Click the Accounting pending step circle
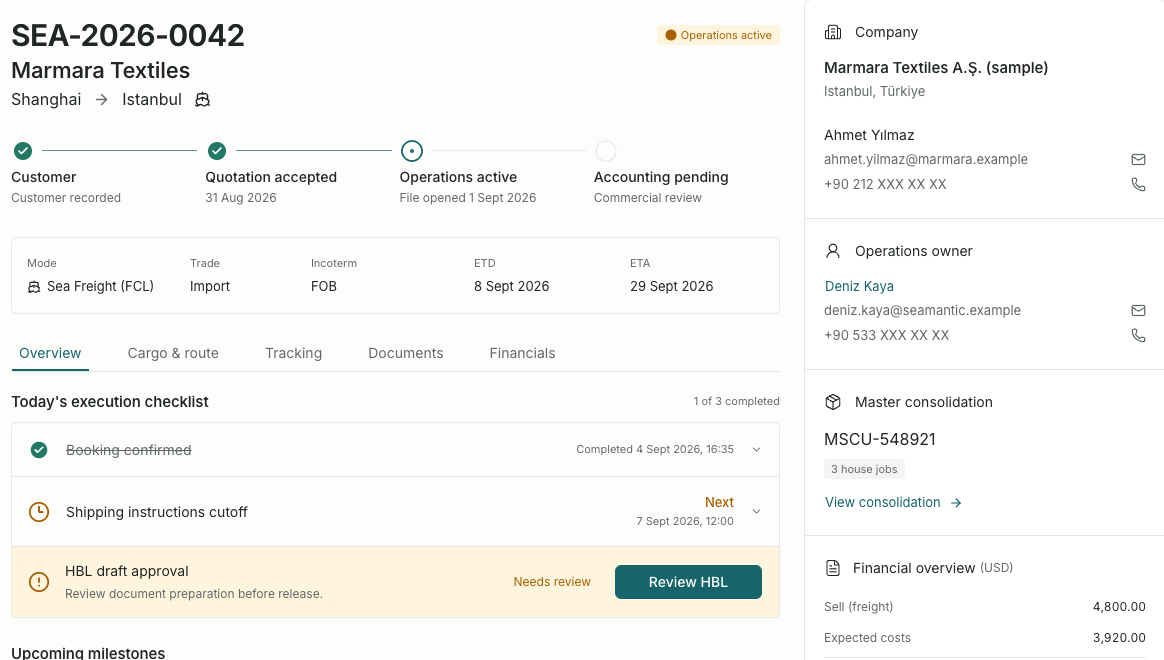Screen dimensions: 1164x660 606,151
